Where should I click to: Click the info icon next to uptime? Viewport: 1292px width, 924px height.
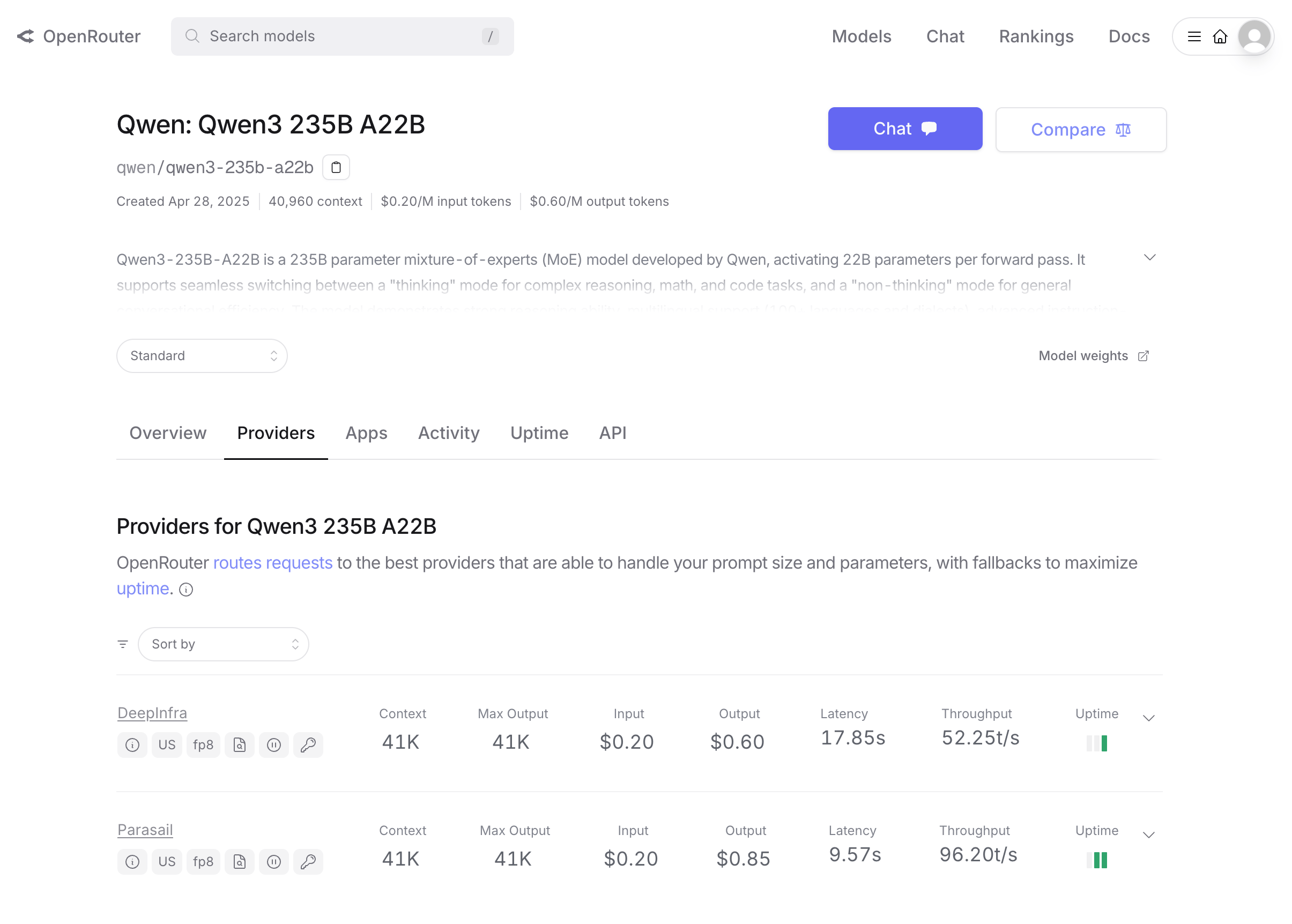click(186, 590)
